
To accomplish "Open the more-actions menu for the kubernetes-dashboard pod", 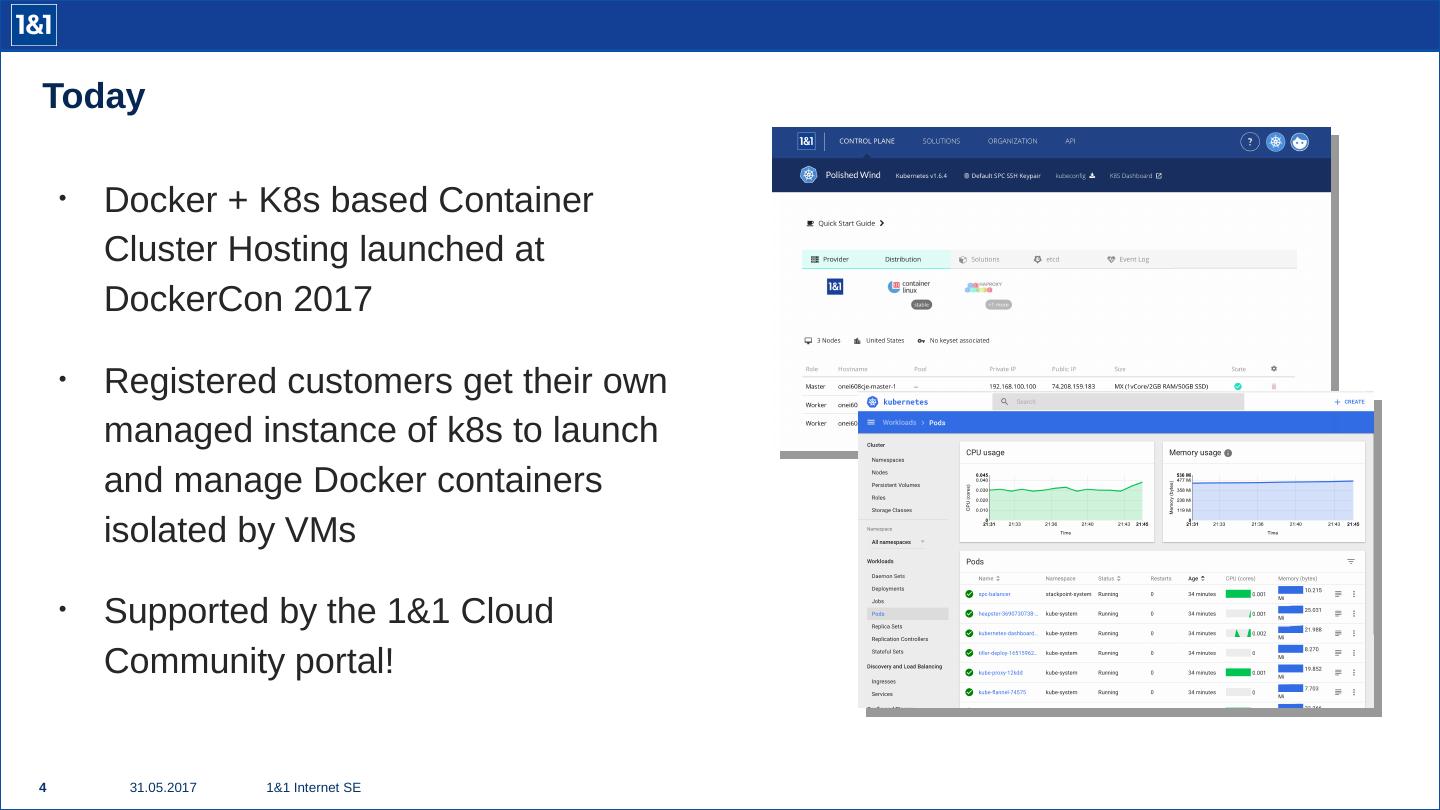I will (x=1354, y=633).
